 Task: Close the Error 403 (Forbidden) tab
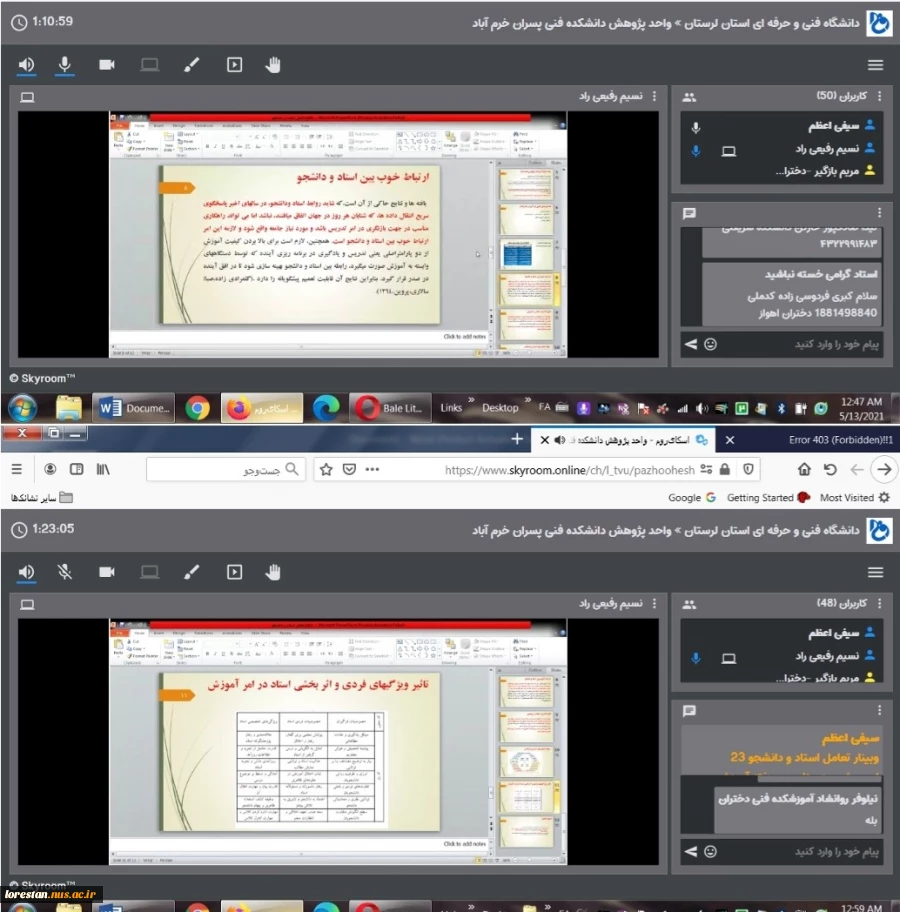[x=730, y=440]
